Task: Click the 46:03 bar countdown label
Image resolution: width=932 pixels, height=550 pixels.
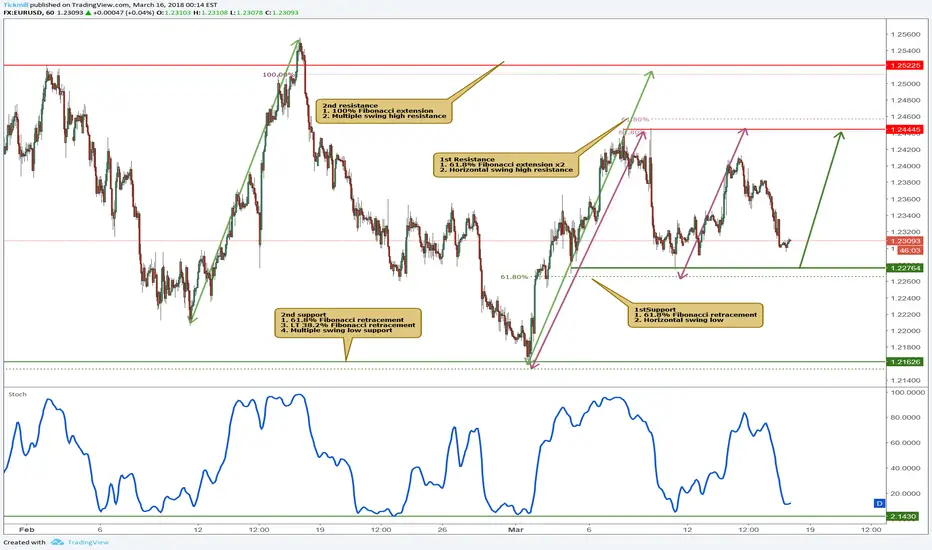Action: tap(910, 251)
